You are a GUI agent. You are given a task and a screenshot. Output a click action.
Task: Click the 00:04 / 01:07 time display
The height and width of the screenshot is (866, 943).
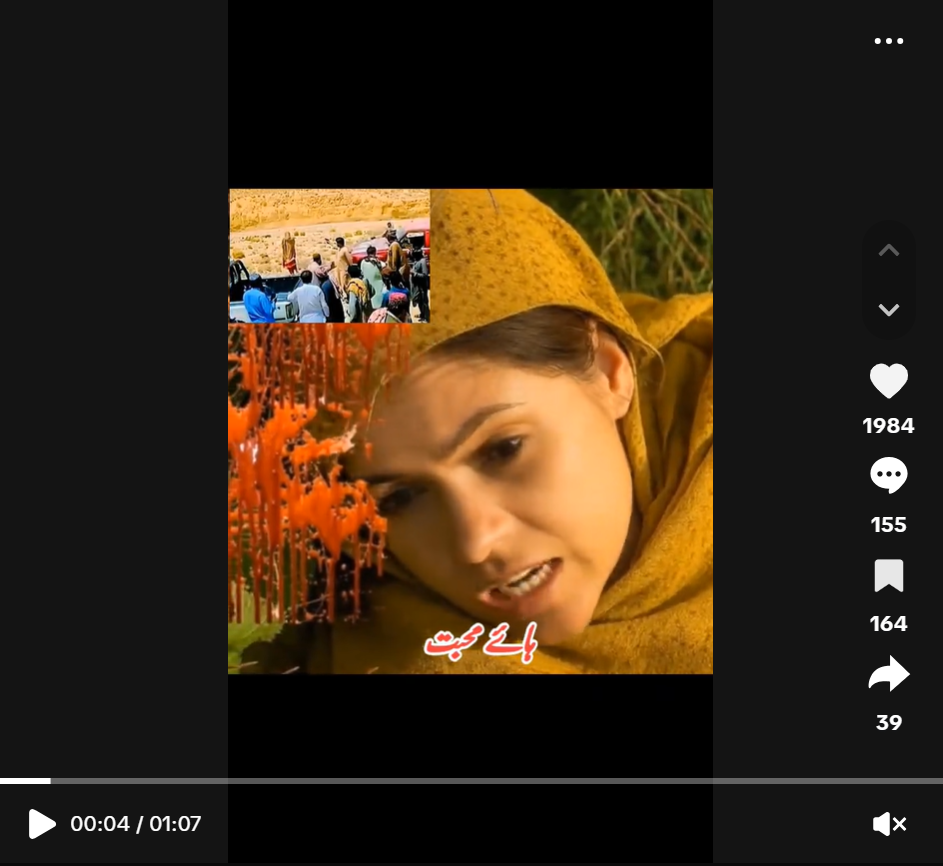click(x=135, y=824)
